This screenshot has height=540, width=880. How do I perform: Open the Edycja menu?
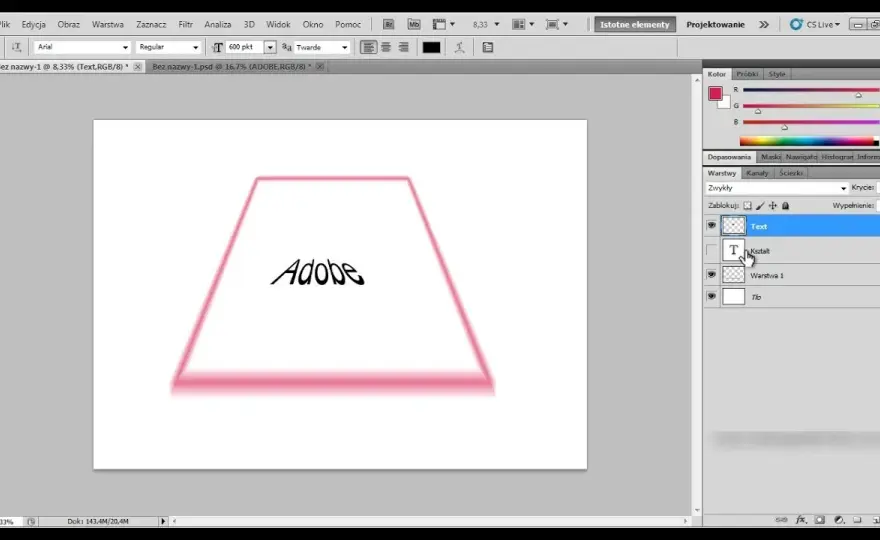(34, 25)
